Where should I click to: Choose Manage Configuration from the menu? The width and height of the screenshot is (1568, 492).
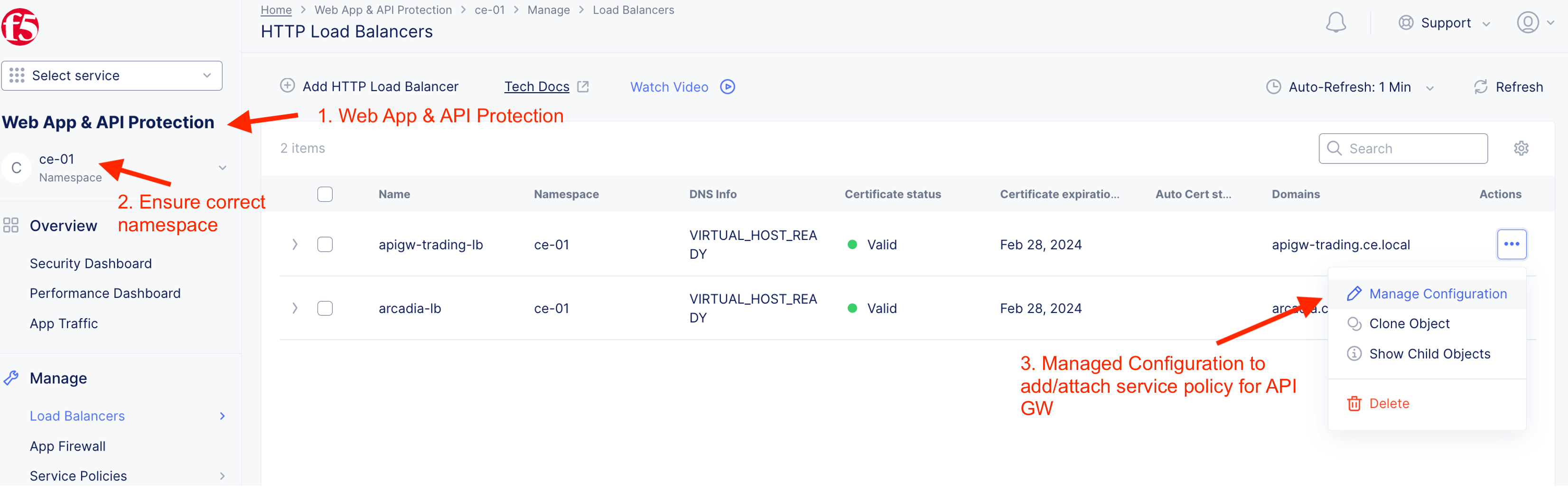tap(1437, 293)
